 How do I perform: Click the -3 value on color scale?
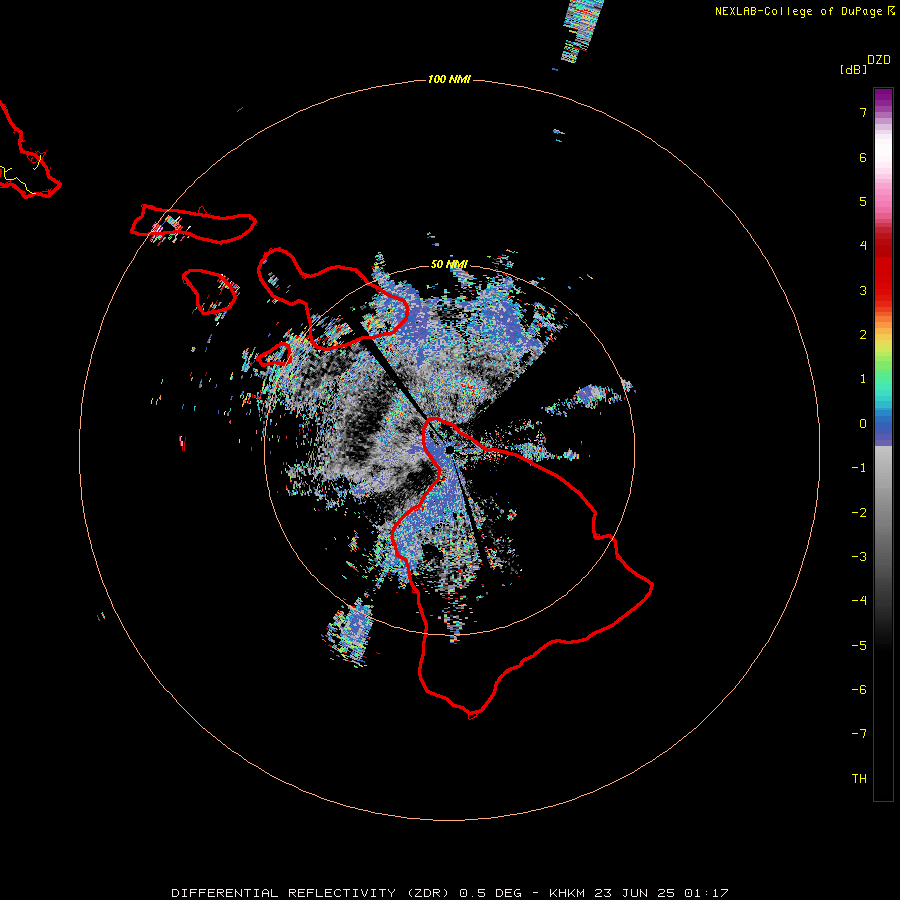pyautogui.click(x=859, y=557)
